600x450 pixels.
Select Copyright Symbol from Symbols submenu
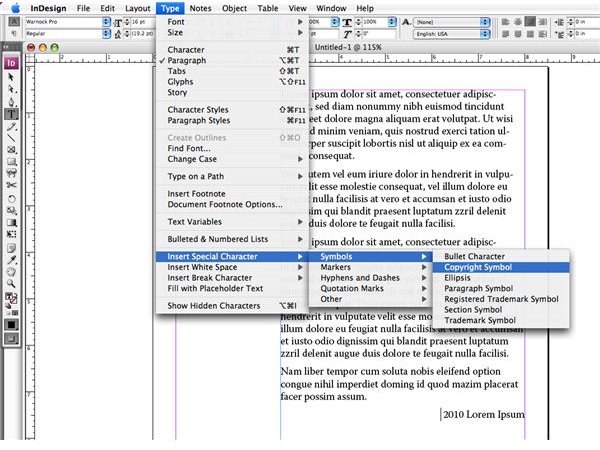click(501, 267)
